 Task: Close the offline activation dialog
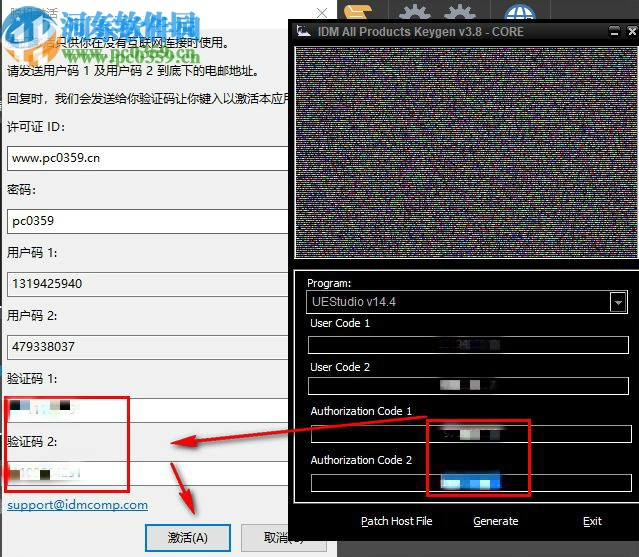(322, 13)
